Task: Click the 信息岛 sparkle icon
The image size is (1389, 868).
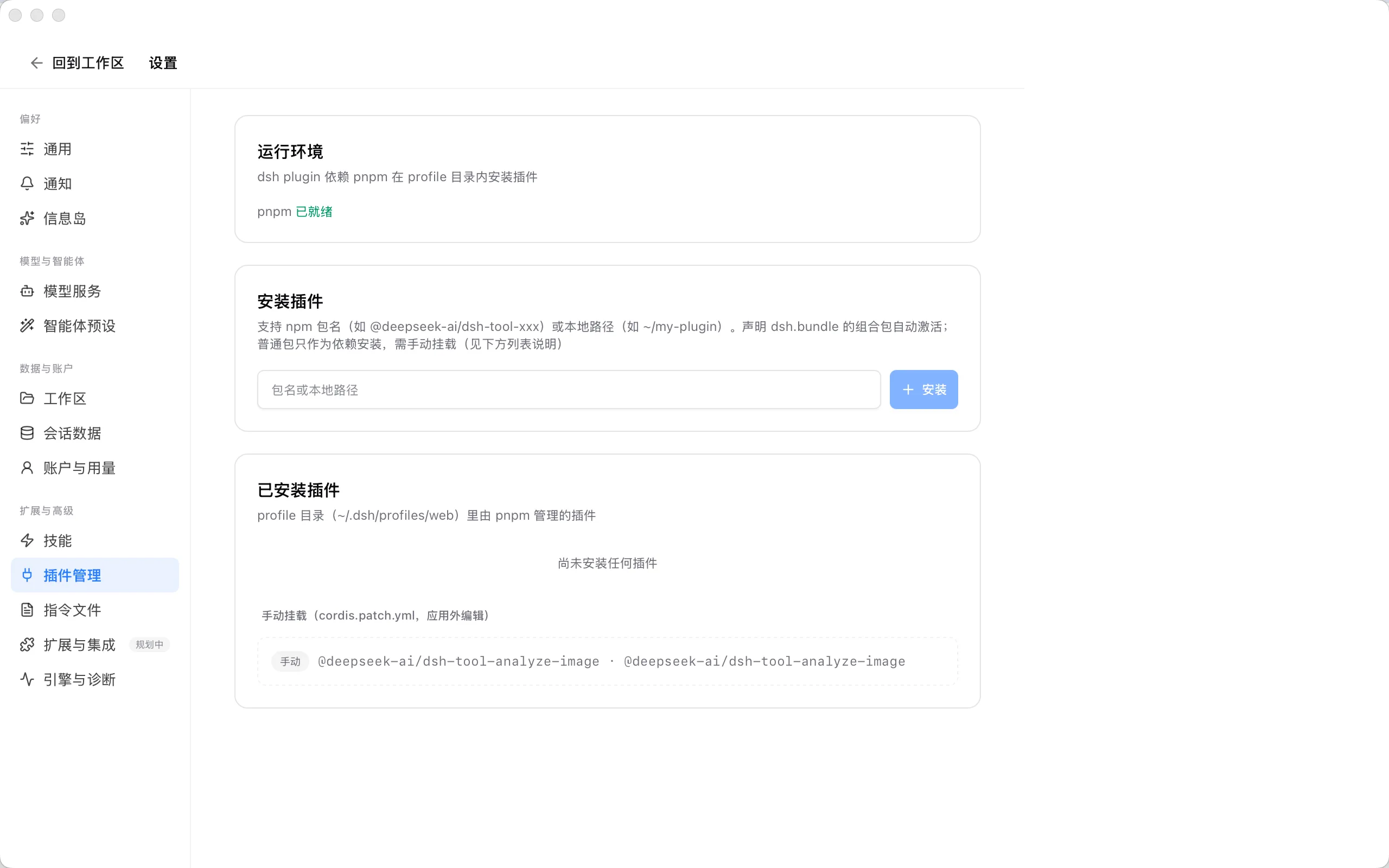Action: point(27,219)
